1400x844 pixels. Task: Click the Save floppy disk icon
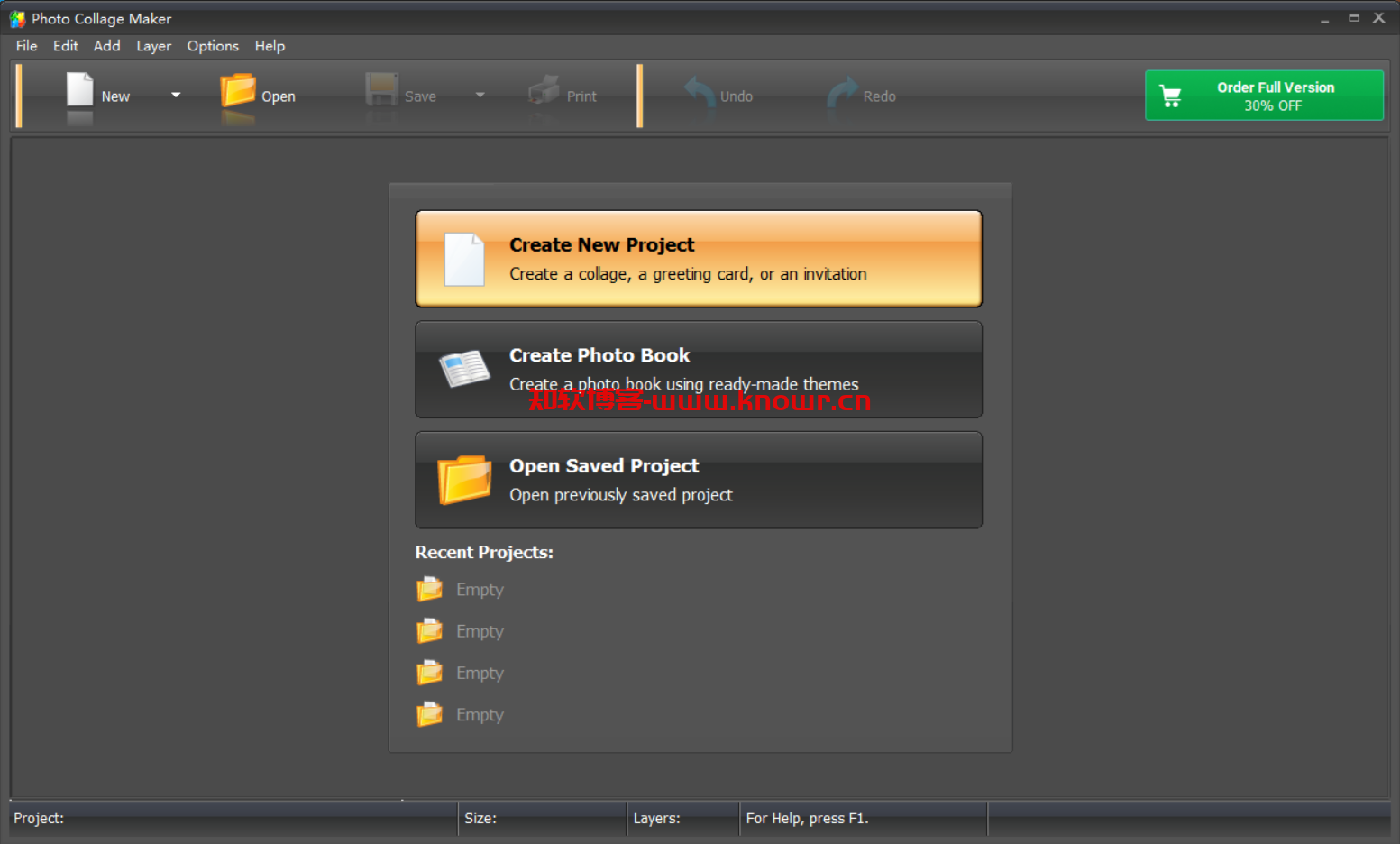pos(381,90)
